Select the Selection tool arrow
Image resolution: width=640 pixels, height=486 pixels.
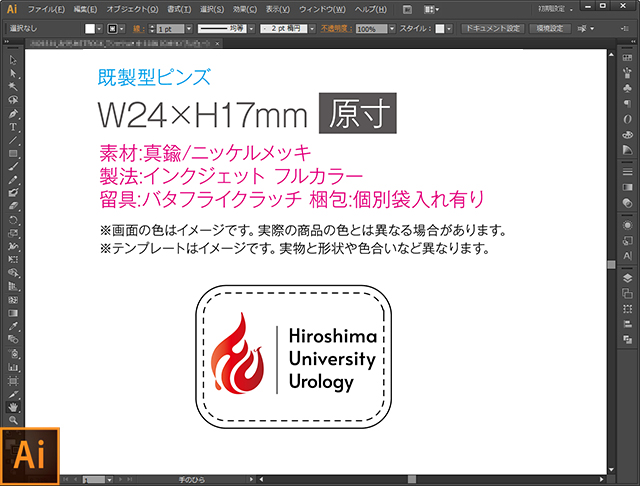coord(13,60)
